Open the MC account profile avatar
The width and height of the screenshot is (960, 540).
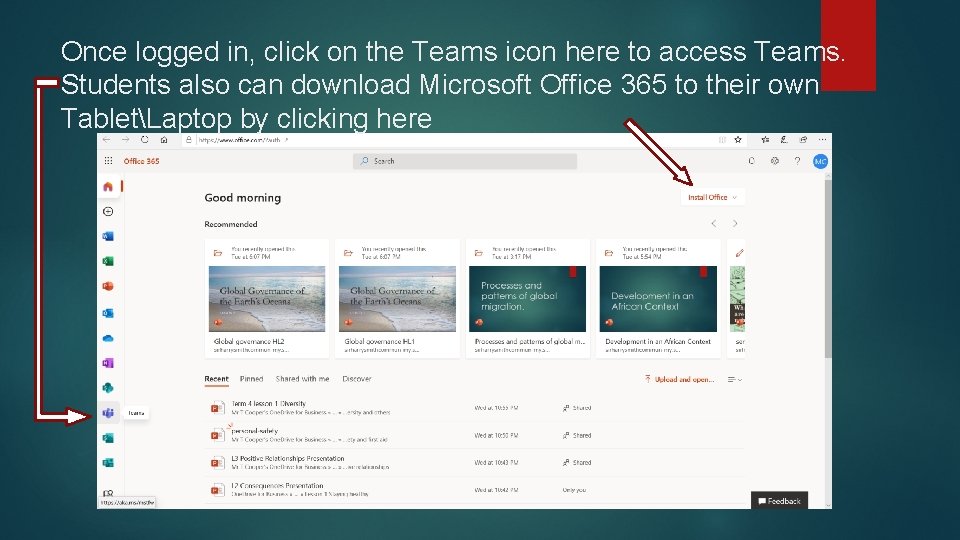pyautogui.click(x=820, y=161)
